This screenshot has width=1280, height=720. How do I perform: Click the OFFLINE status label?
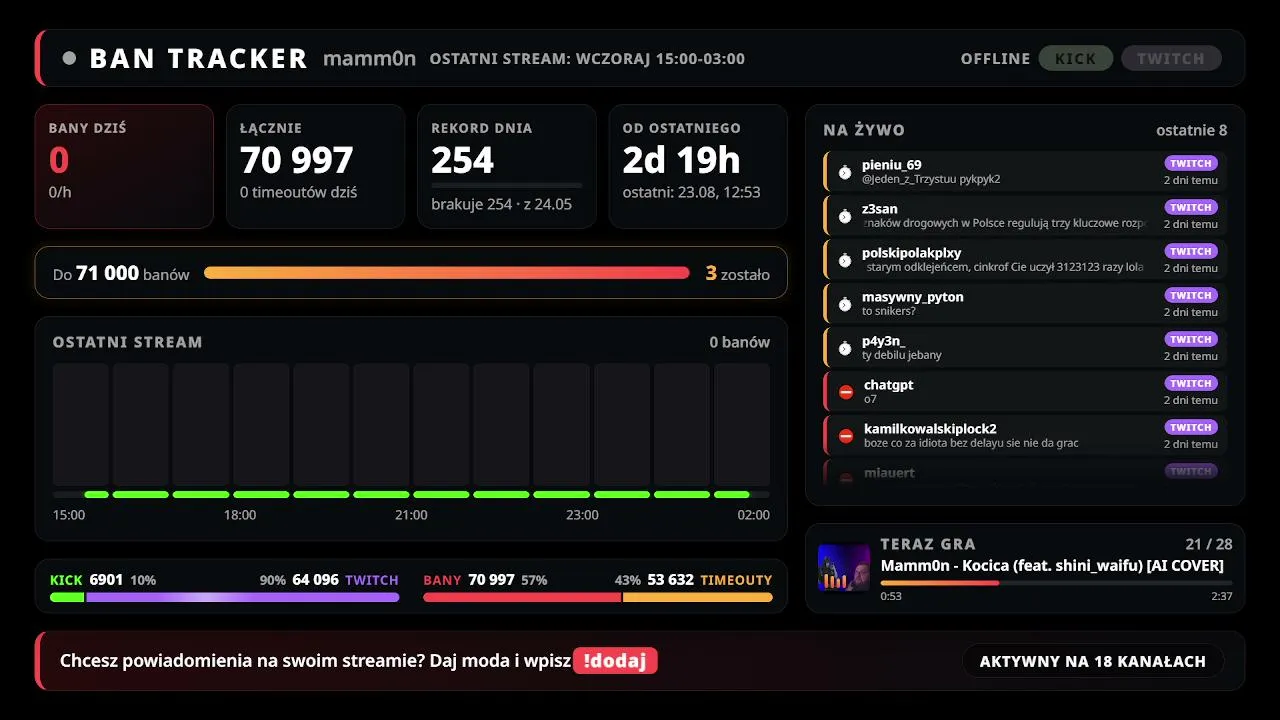click(x=995, y=59)
